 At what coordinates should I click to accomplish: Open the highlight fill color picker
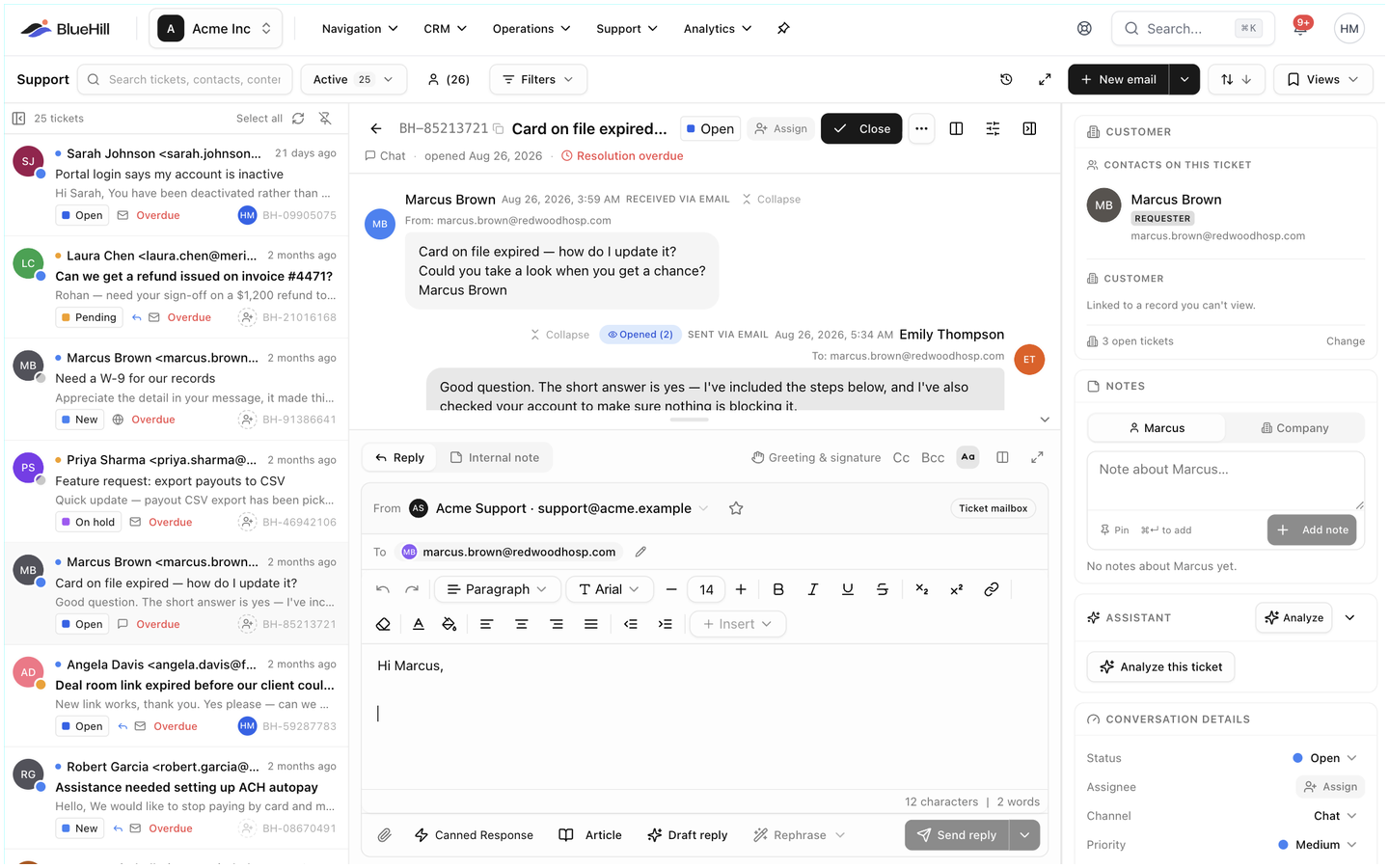pos(449,624)
